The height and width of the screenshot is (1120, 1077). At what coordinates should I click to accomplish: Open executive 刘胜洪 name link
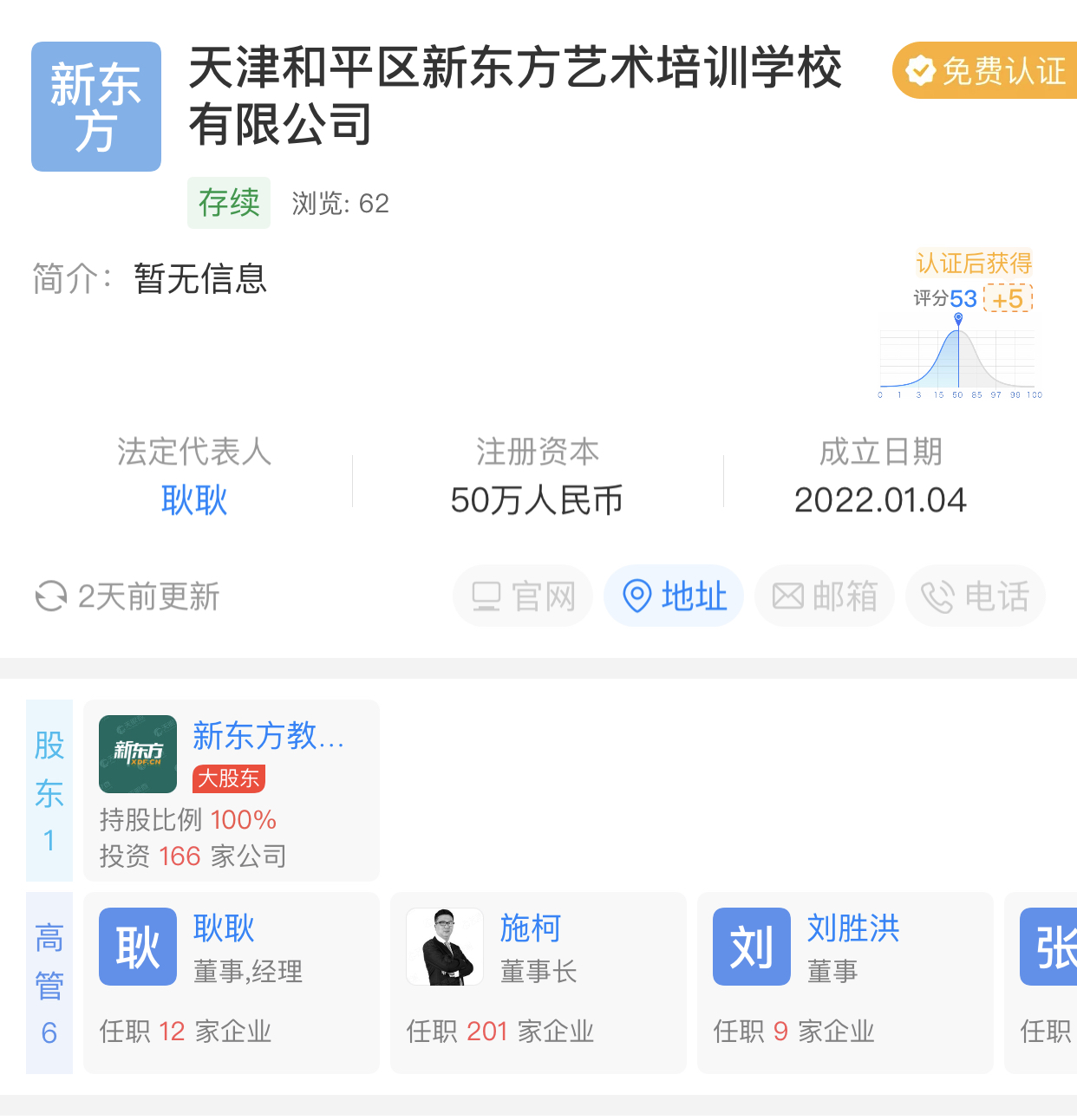[853, 928]
